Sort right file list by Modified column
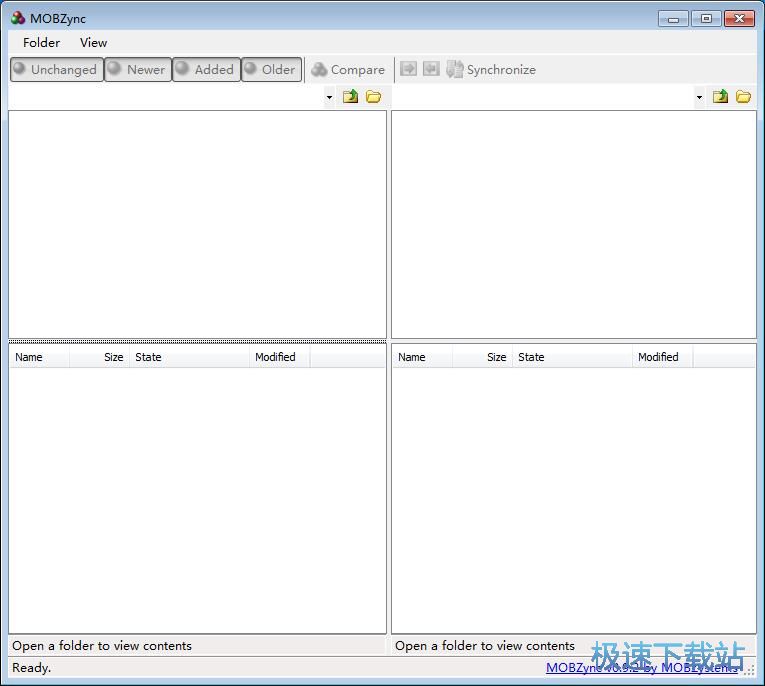Image resolution: width=765 pixels, height=686 pixels. click(x=662, y=357)
